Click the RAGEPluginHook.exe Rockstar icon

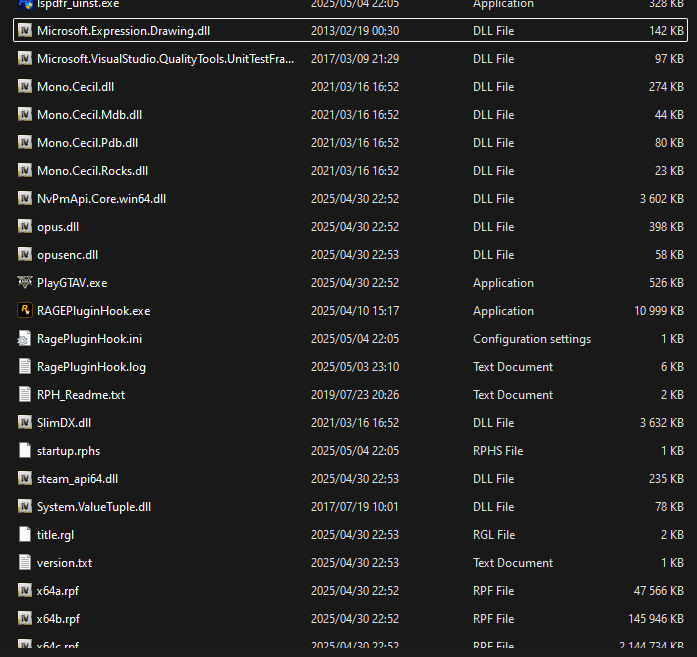pyautogui.click(x=24, y=310)
